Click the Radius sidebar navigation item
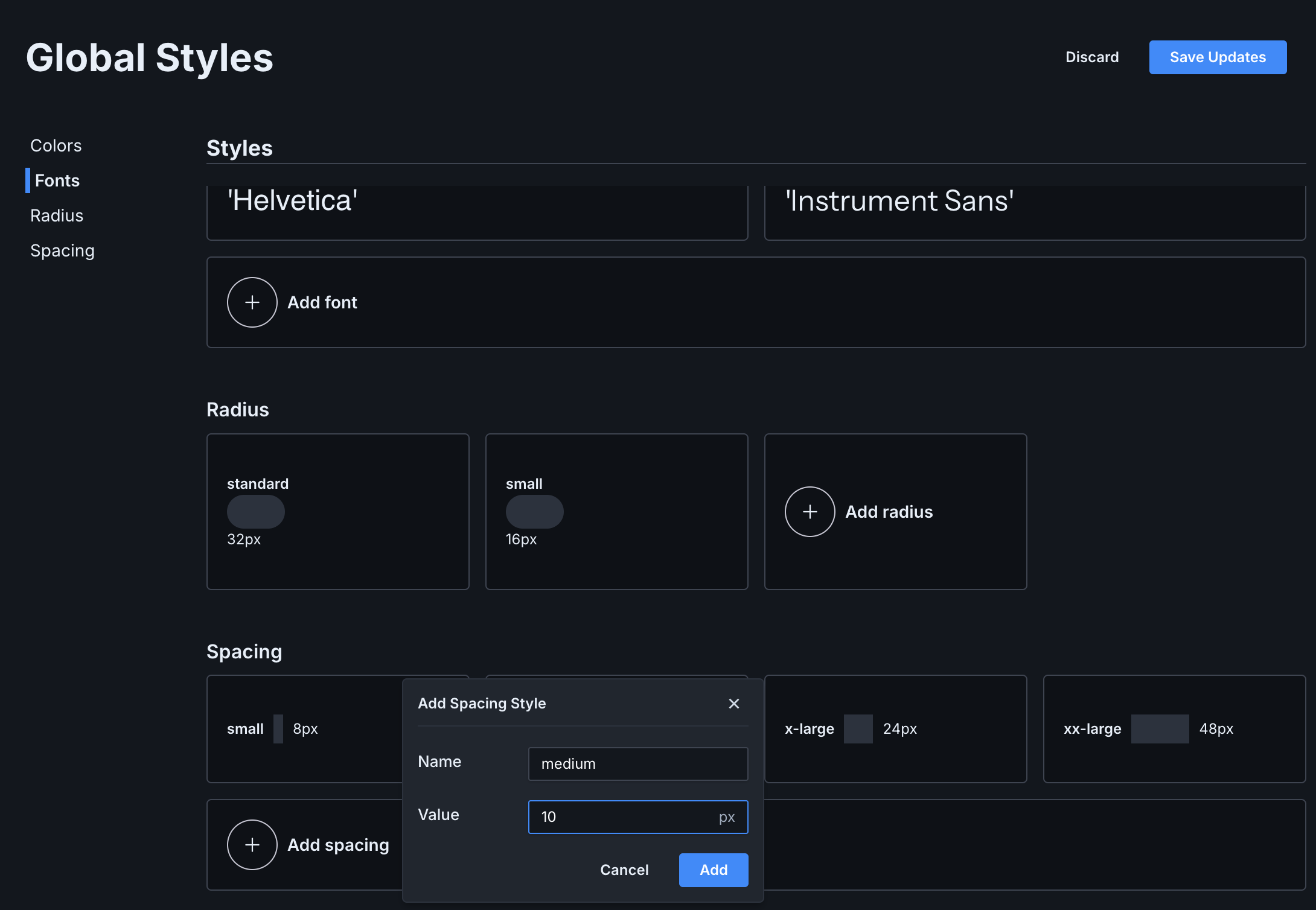This screenshot has height=910, width=1316. pos(57,215)
